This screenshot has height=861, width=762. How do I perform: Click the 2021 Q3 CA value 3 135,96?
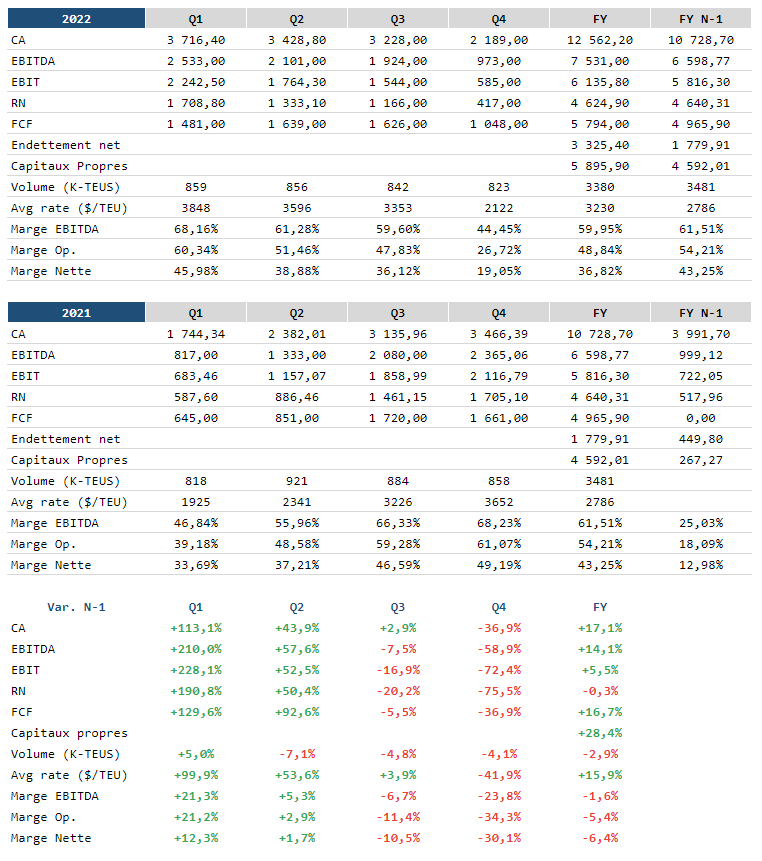pyautogui.click(x=398, y=334)
